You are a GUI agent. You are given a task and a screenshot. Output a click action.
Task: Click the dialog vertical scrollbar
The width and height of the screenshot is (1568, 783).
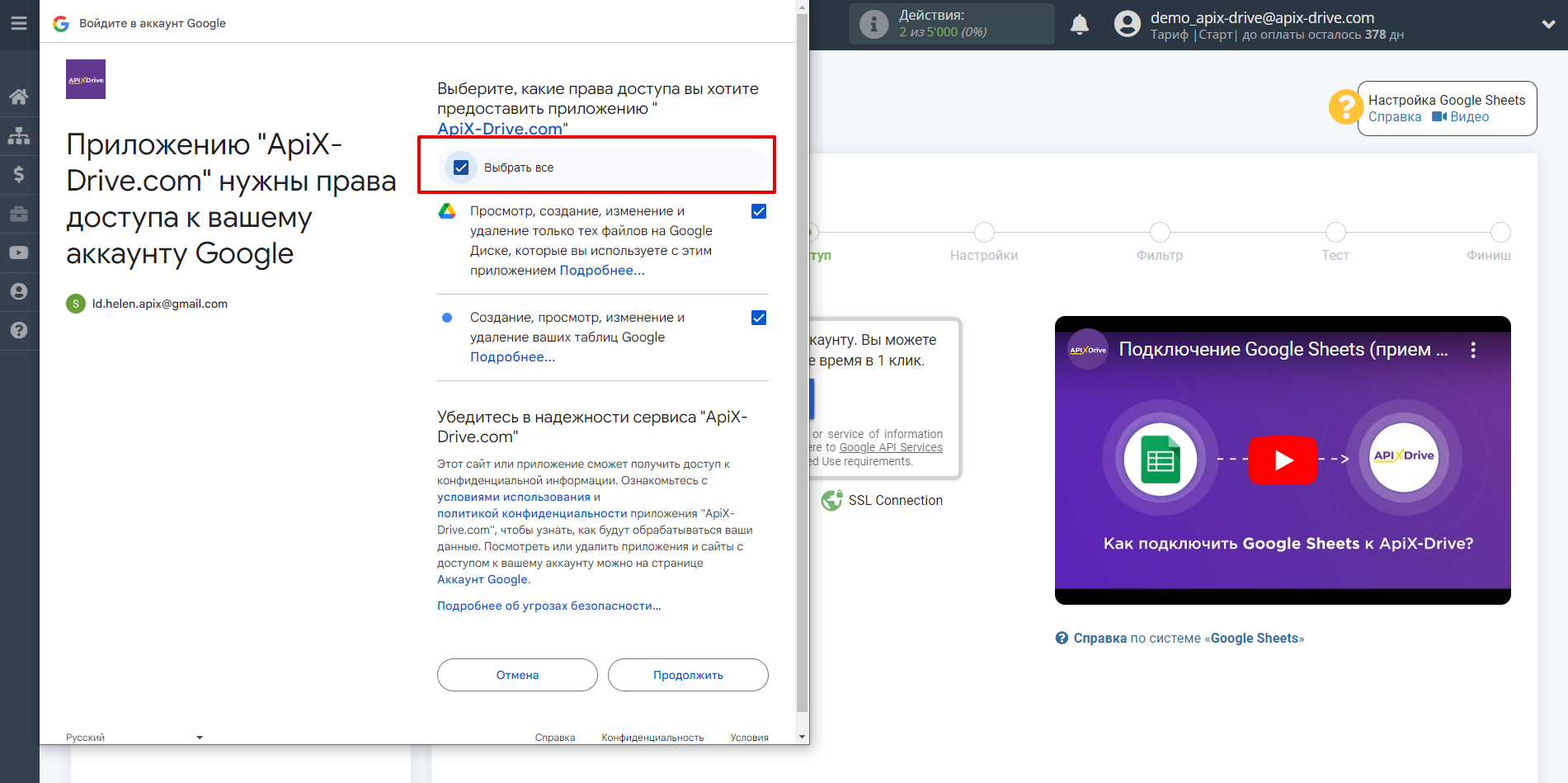tap(802, 363)
